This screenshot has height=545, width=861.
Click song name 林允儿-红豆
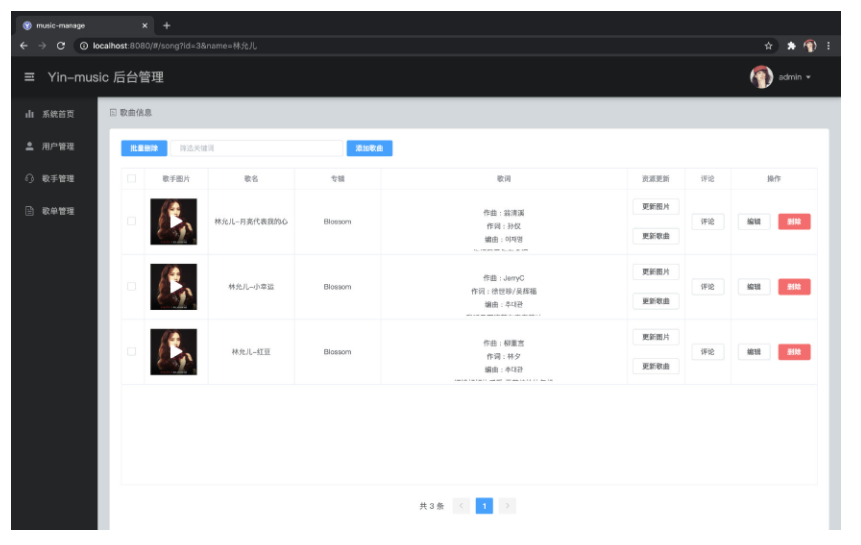pos(251,352)
